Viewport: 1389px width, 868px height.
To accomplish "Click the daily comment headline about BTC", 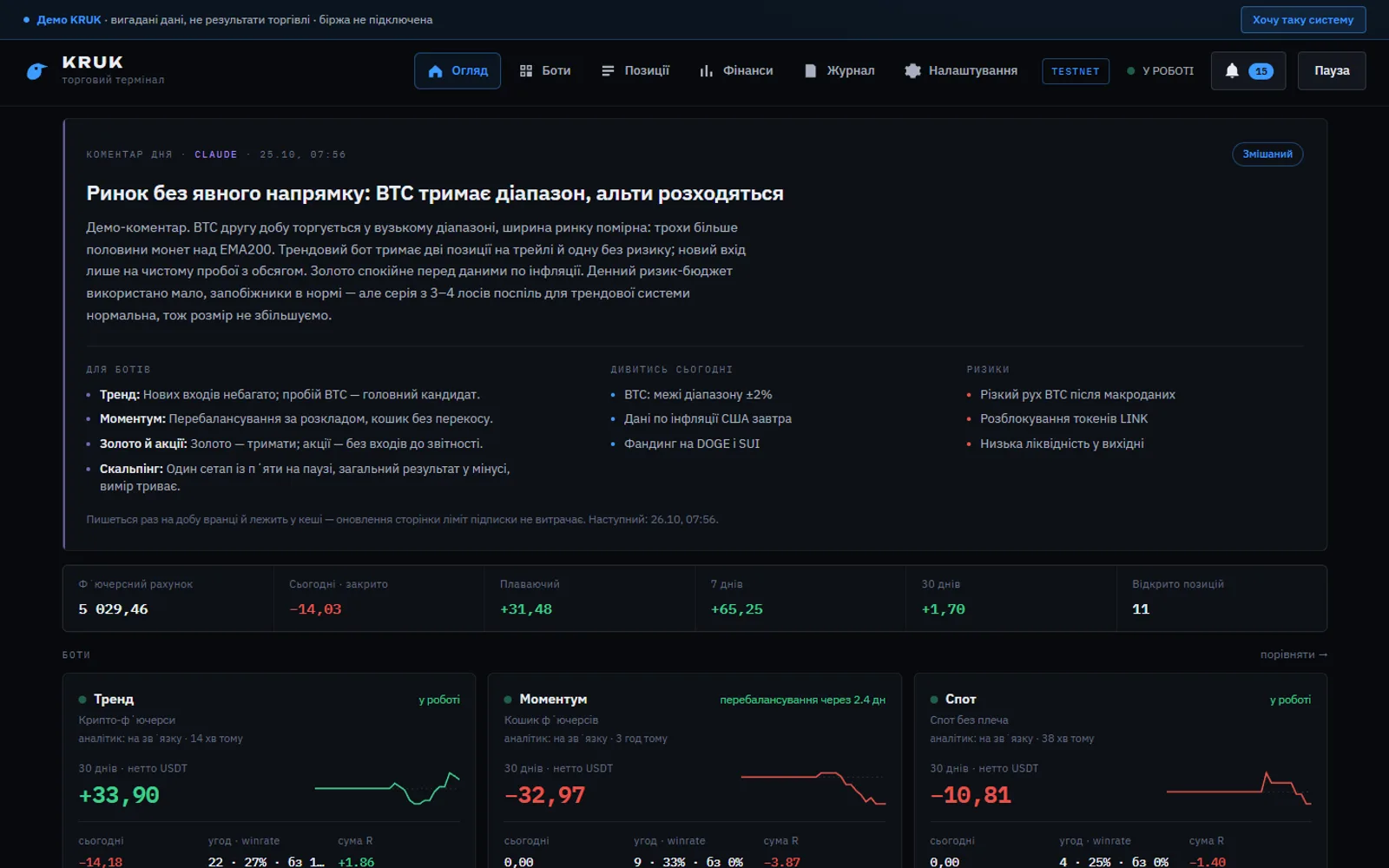I will click(435, 194).
